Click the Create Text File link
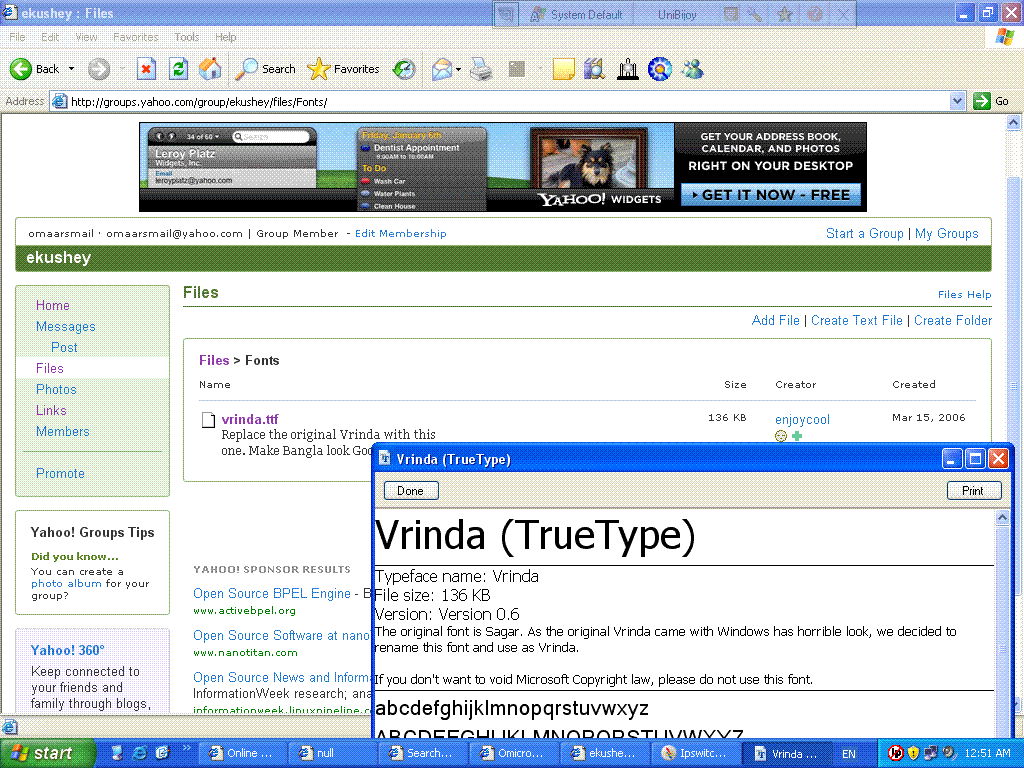The height and width of the screenshot is (768, 1024). point(856,320)
